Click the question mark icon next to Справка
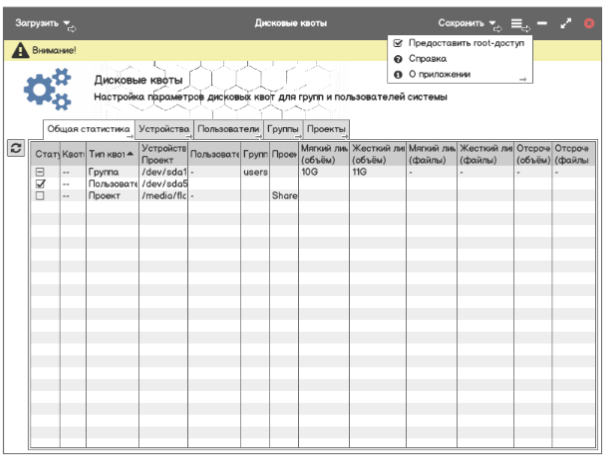 click(398, 59)
